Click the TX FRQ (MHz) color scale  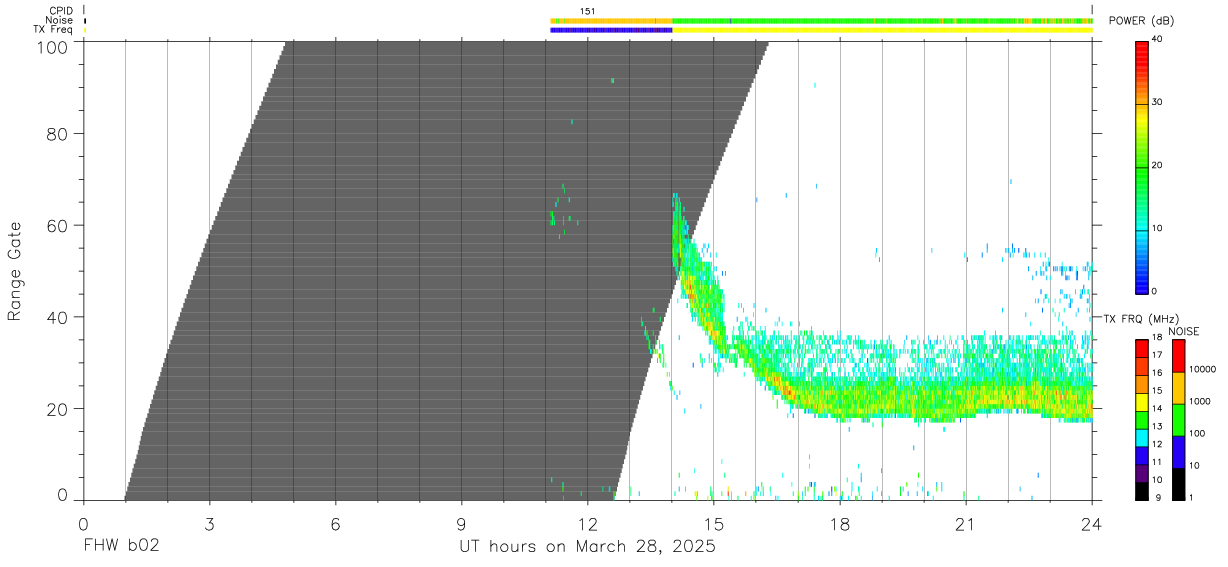[1142, 419]
